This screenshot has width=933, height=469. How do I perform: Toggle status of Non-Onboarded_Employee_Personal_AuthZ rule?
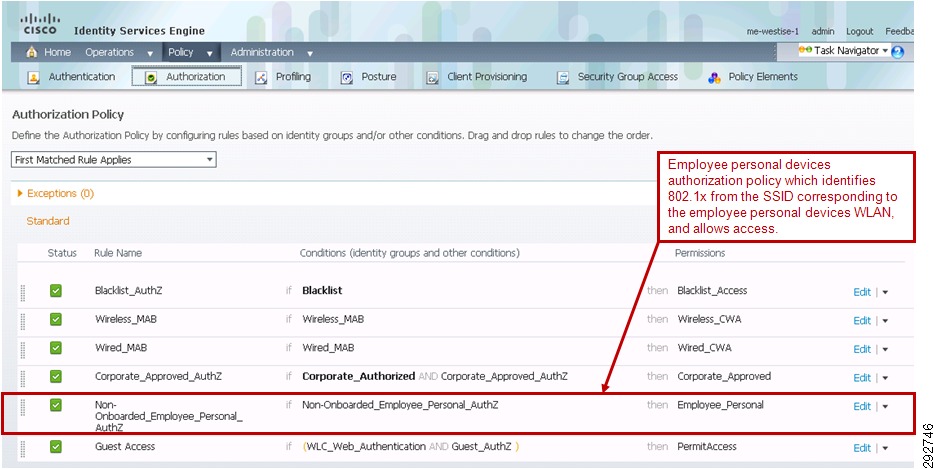click(55, 405)
